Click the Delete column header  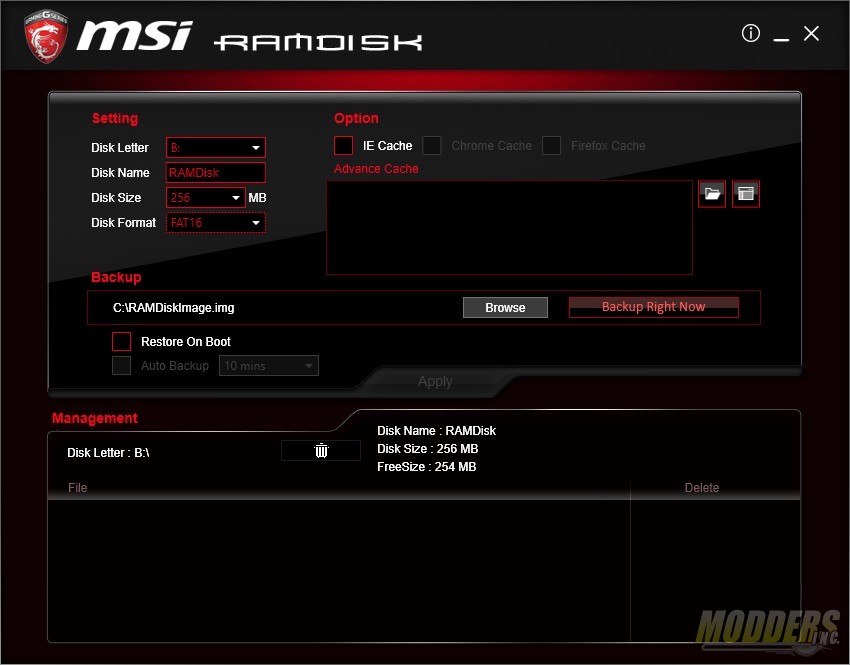click(x=702, y=488)
